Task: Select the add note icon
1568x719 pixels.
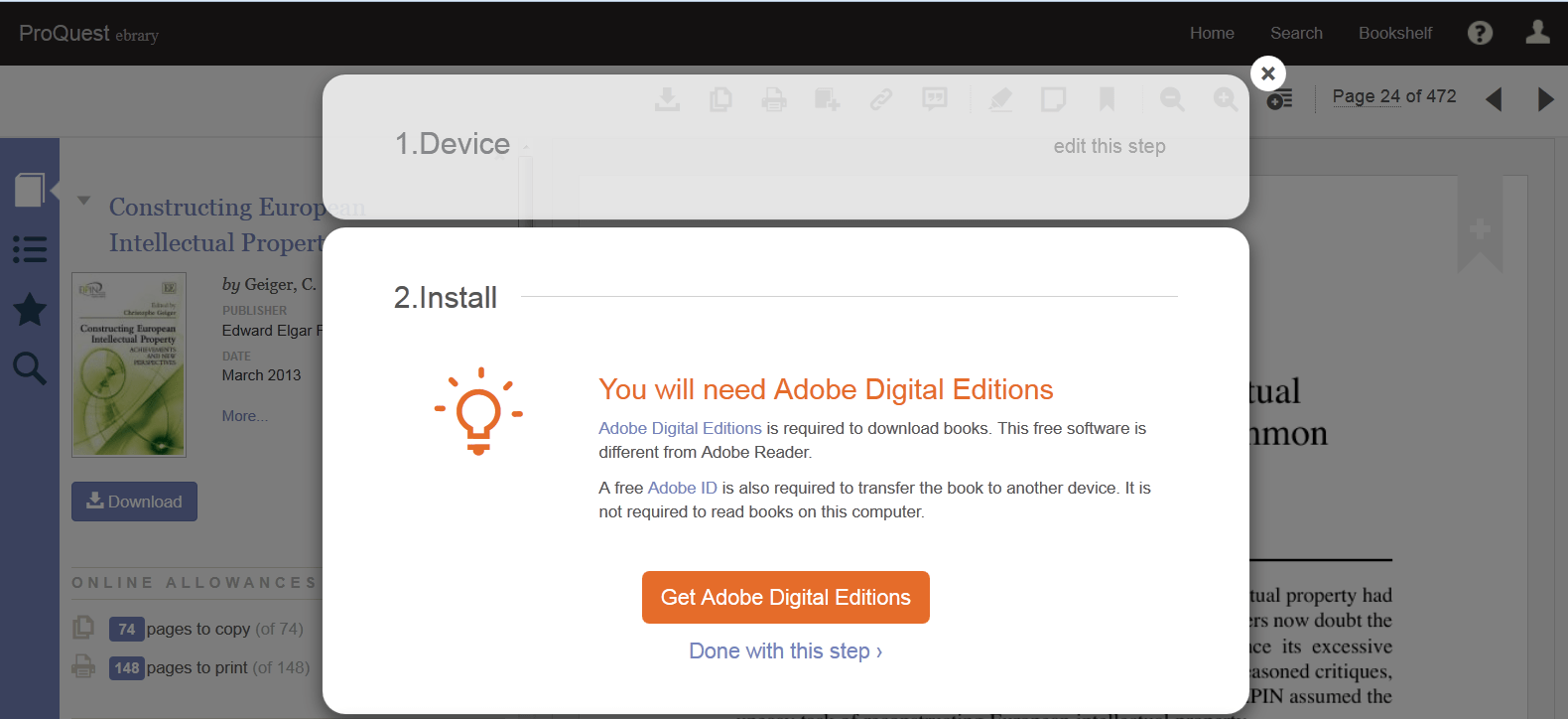Action: [1053, 98]
